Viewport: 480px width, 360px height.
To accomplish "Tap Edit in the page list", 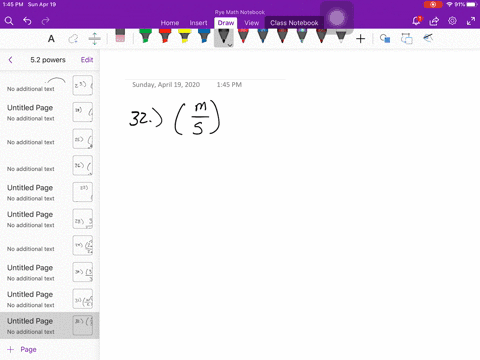I will coord(87,60).
